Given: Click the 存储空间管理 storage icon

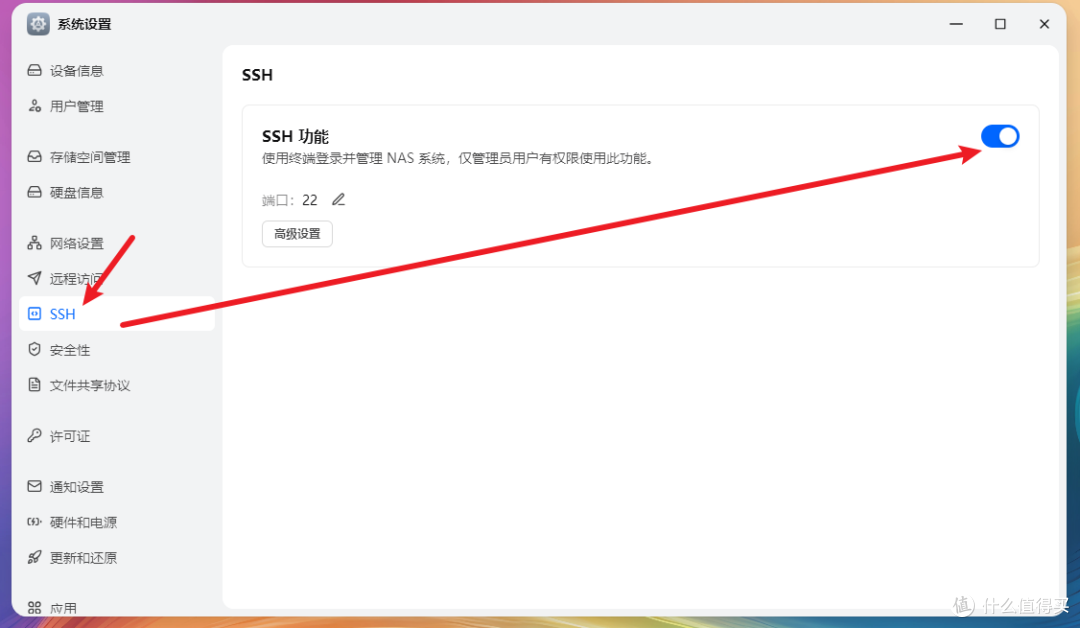Looking at the screenshot, I should click(x=34, y=156).
